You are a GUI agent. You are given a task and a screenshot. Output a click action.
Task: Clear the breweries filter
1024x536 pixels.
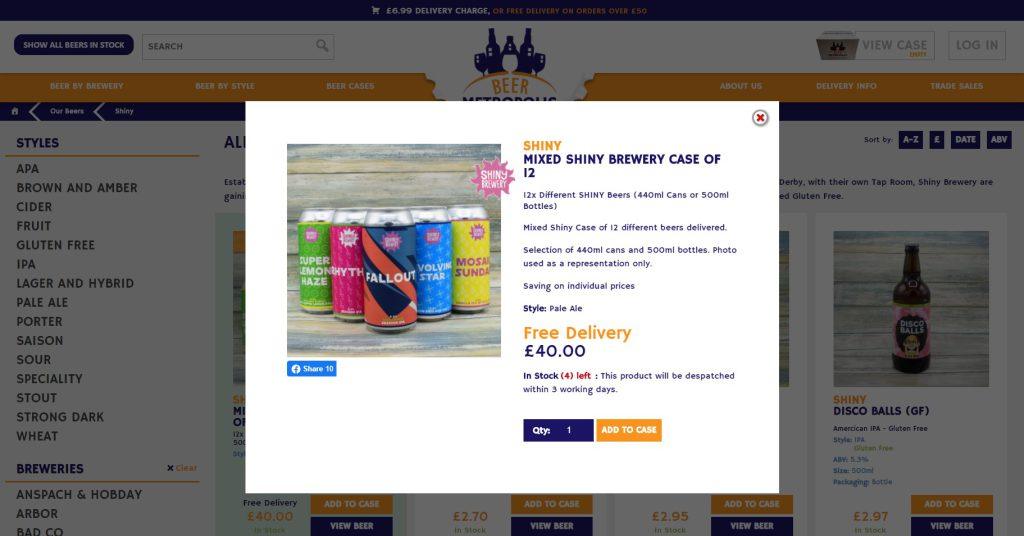pyautogui.click(x=182, y=468)
